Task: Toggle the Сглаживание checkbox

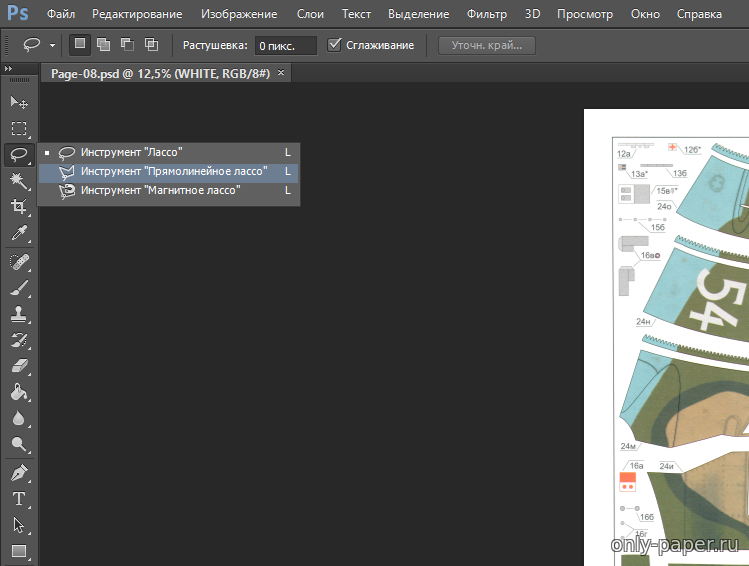Action: coord(335,45)
